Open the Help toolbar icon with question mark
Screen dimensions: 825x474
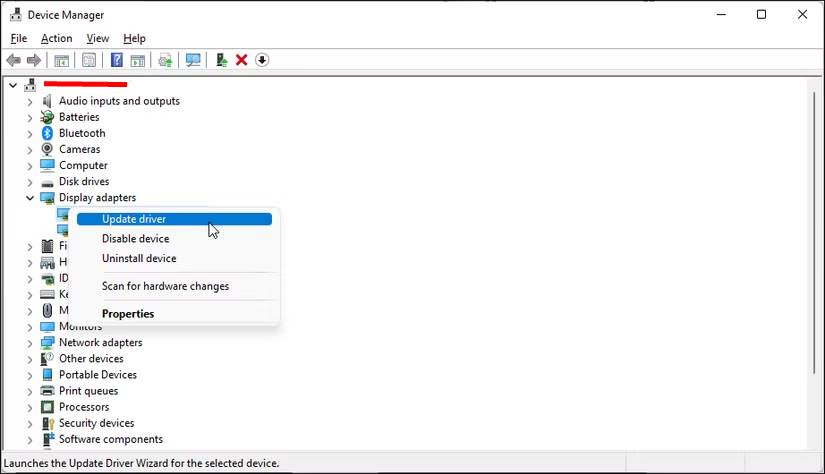pyautogui.click(x=117, y=60)
